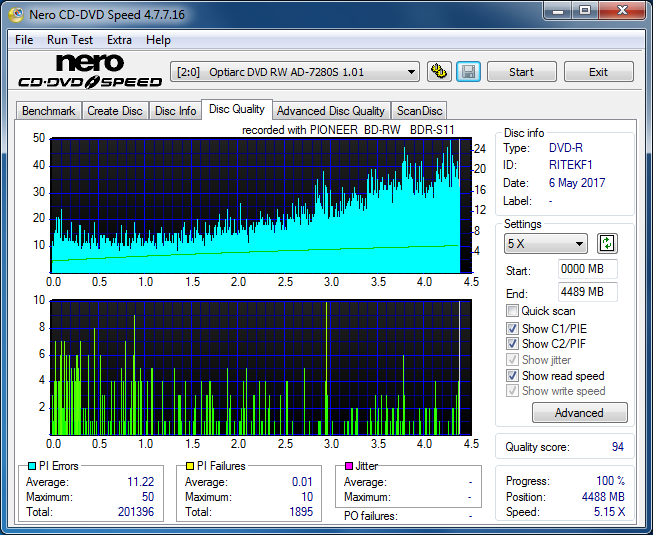This screenshot has width=653, height=535.
Task: Click the PI Errors graph area
Action: coord(261,206)
